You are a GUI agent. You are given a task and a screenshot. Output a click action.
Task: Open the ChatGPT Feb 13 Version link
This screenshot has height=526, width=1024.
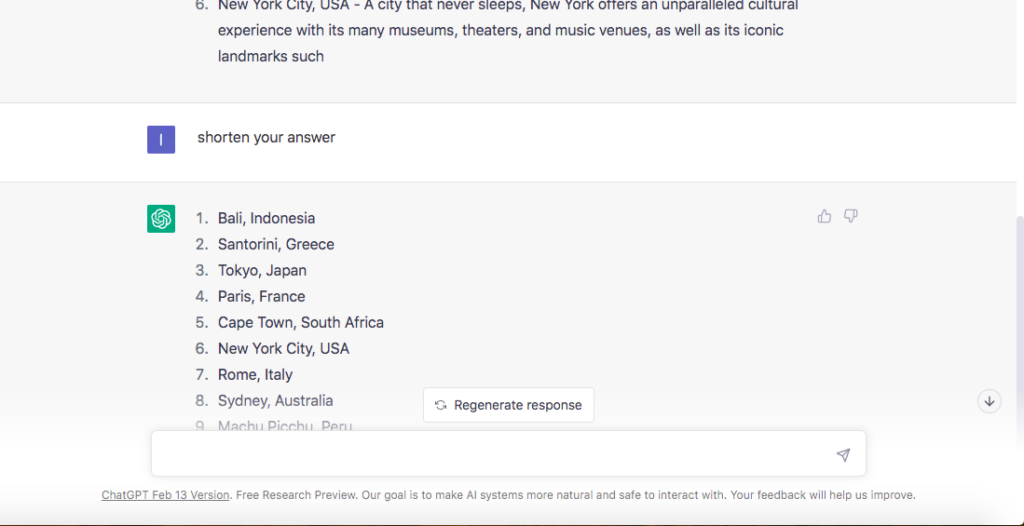165,495
